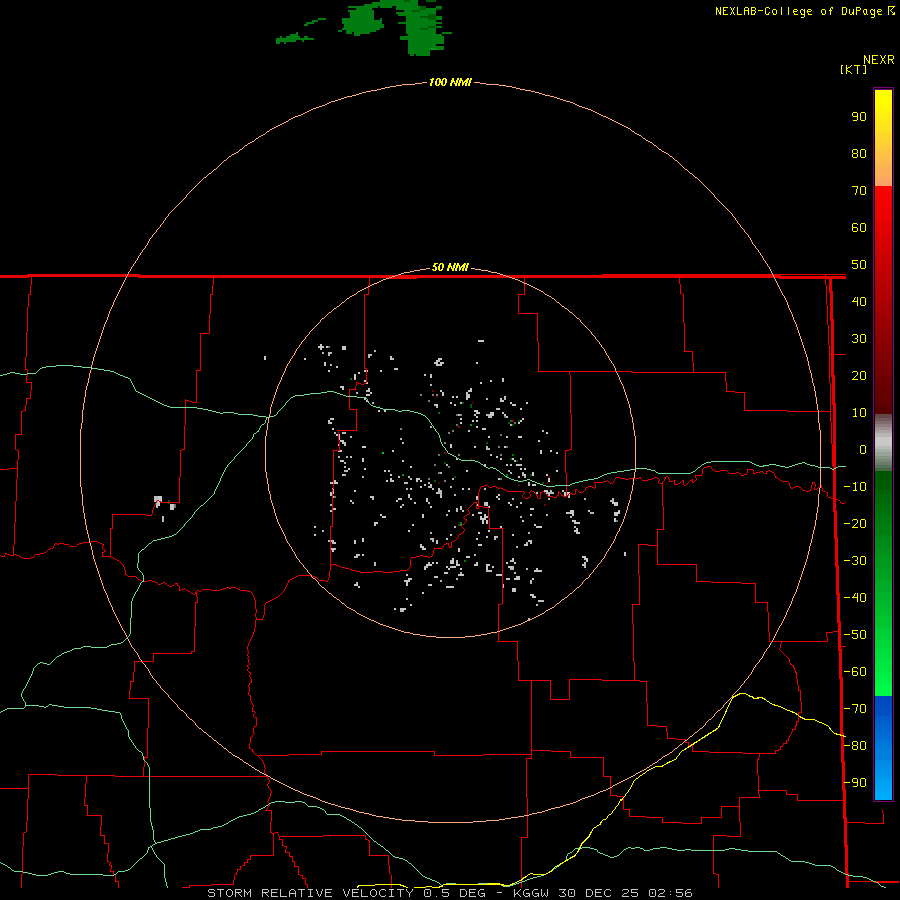Click the 60 value on the velocity scale
The image size is (900, 900).
pos(859,227)
